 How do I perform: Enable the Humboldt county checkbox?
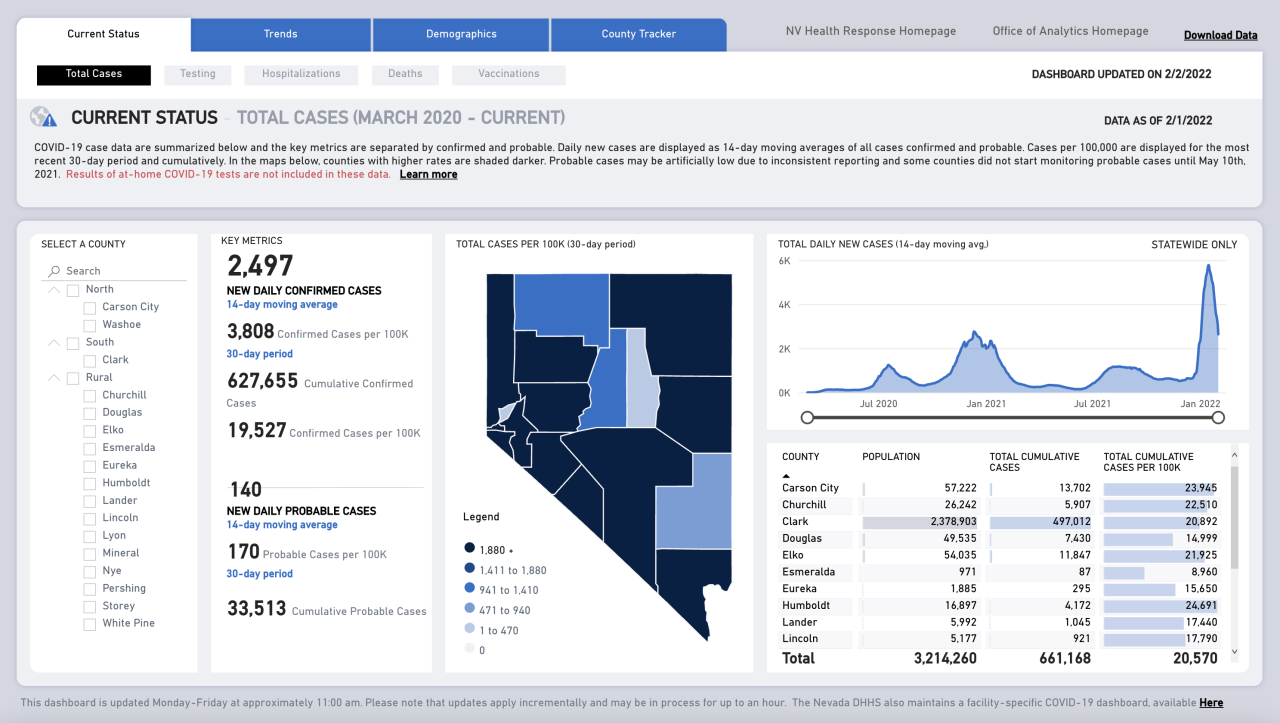point(90,483)
